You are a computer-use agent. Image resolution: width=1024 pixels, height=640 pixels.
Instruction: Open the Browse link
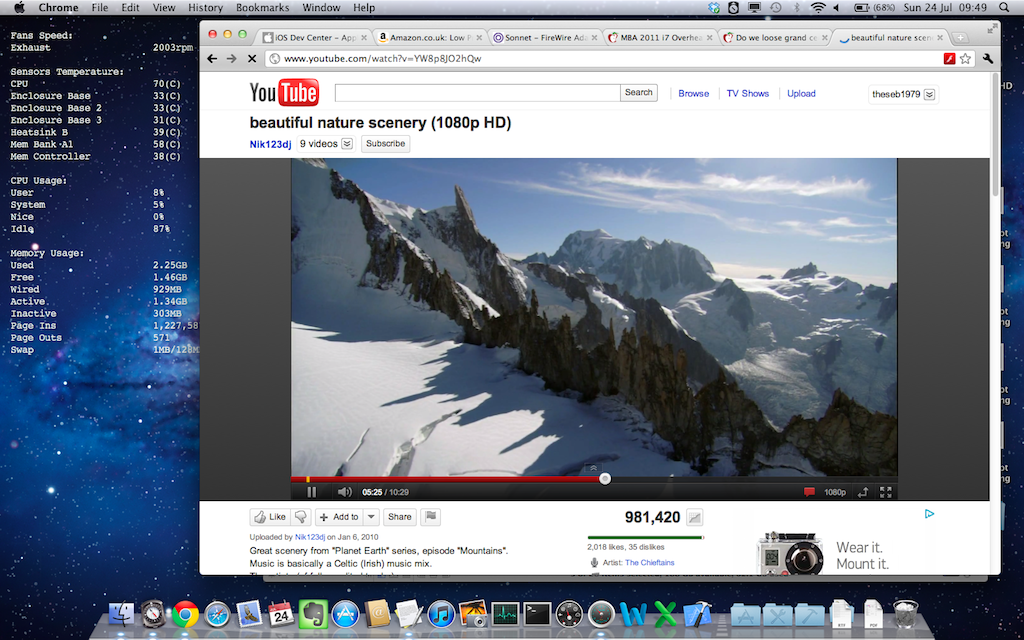[x=694, y=93]
